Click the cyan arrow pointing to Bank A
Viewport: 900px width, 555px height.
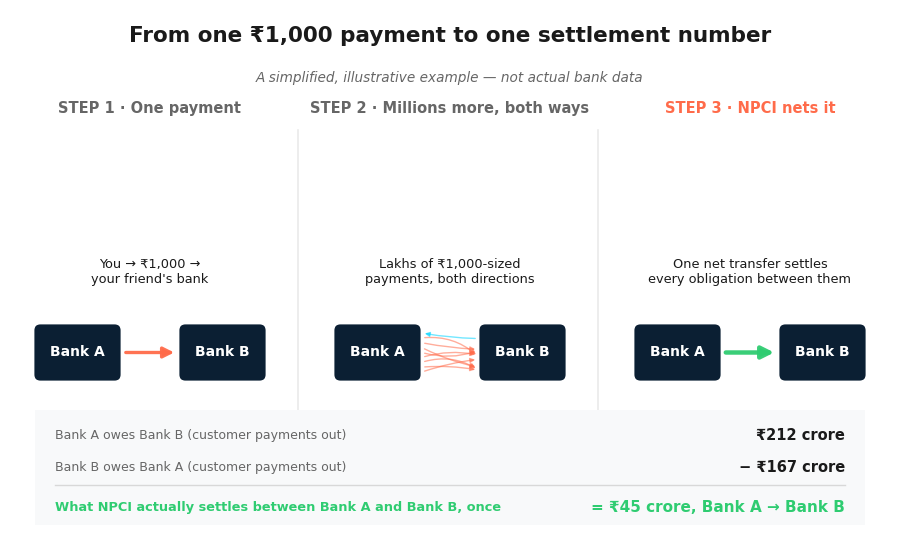click(450, 336)
